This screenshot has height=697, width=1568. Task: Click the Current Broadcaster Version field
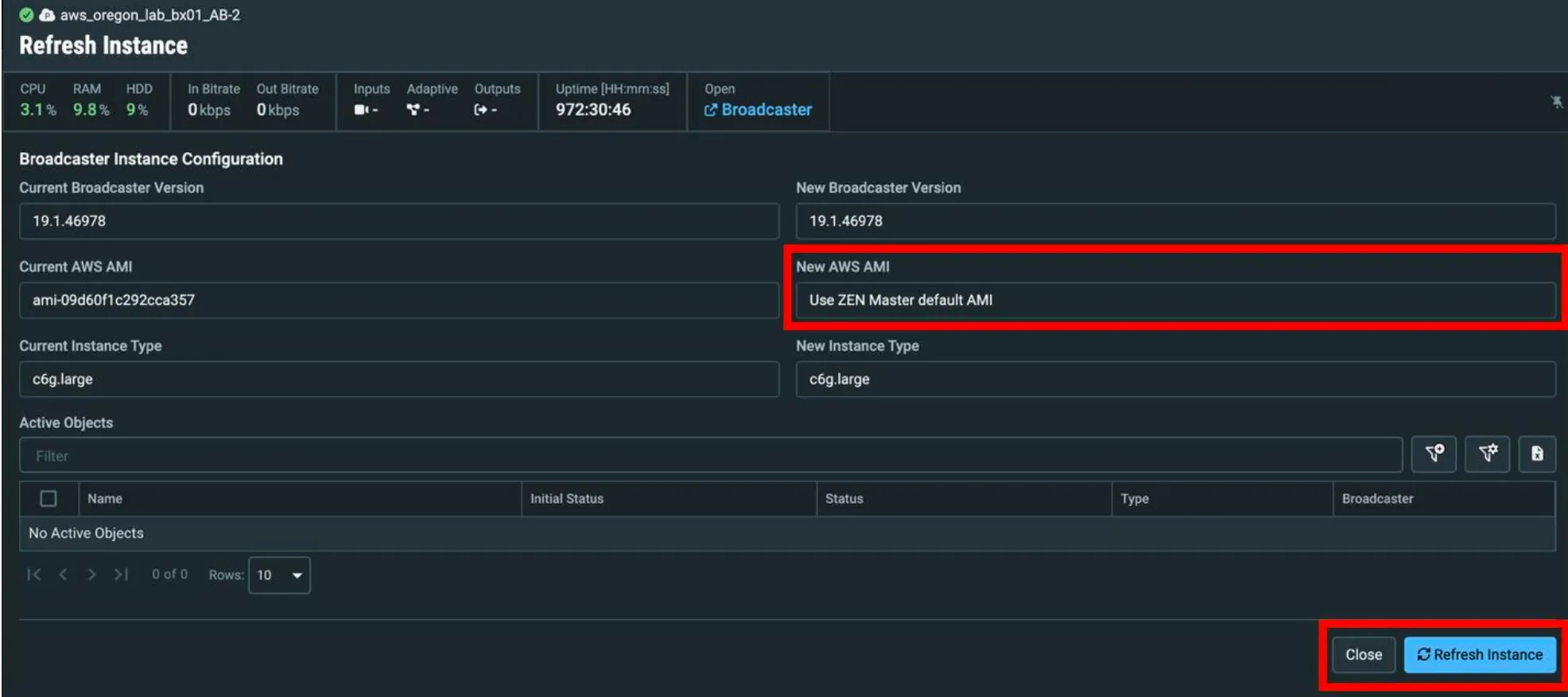[399, 221]
